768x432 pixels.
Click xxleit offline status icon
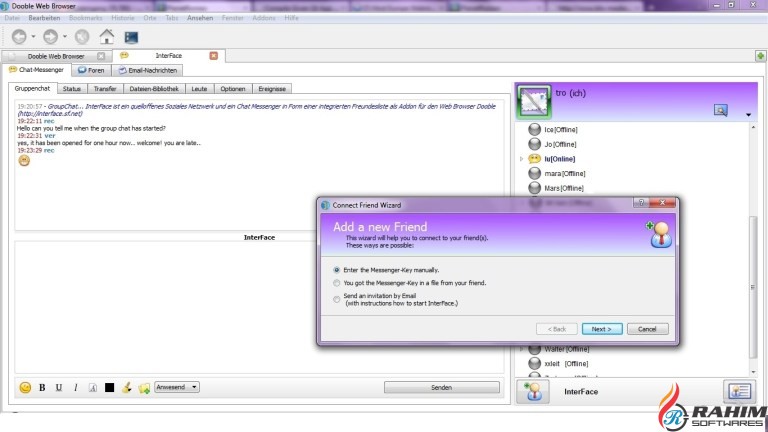534,363
